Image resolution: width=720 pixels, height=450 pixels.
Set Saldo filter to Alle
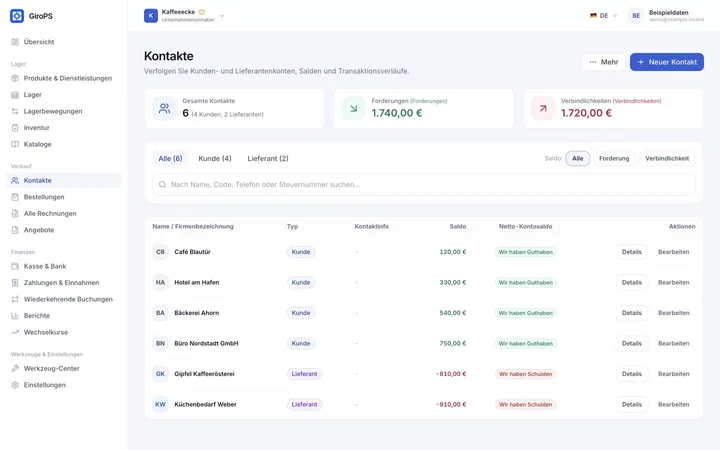(x=578, y=158)
